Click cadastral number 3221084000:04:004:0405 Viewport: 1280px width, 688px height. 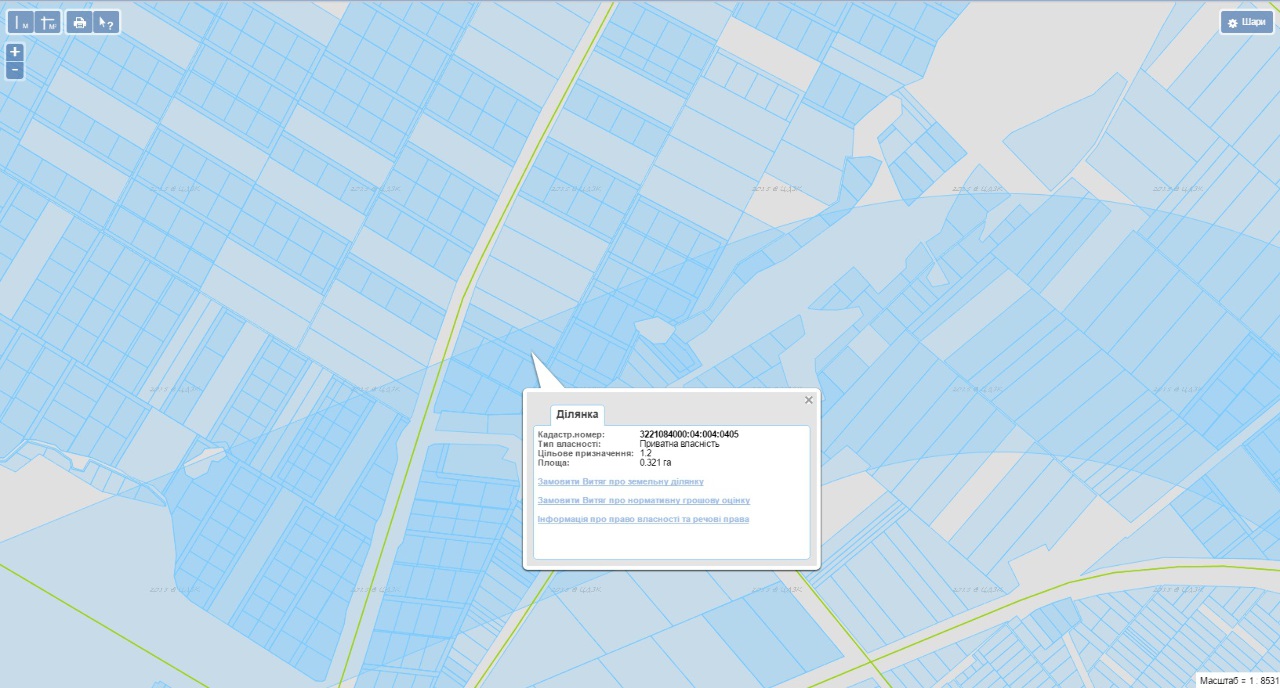tap(689, 434)
